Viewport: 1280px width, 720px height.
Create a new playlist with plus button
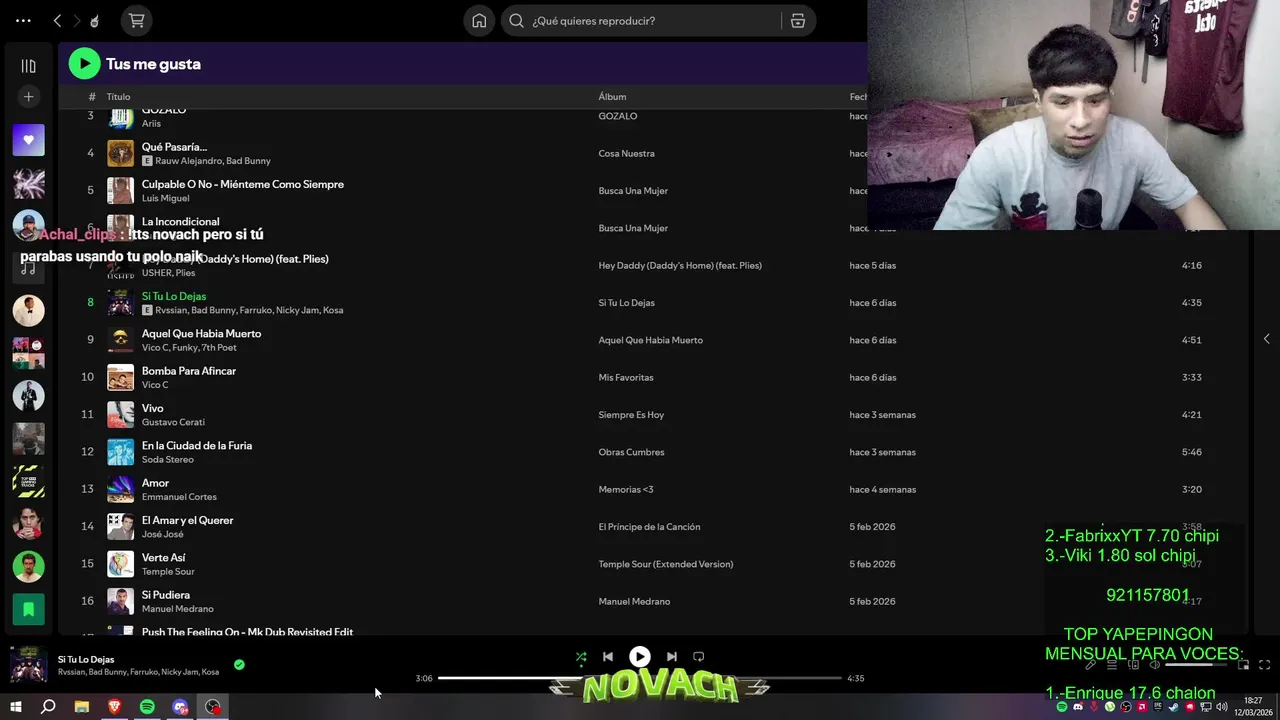[28, 97]
